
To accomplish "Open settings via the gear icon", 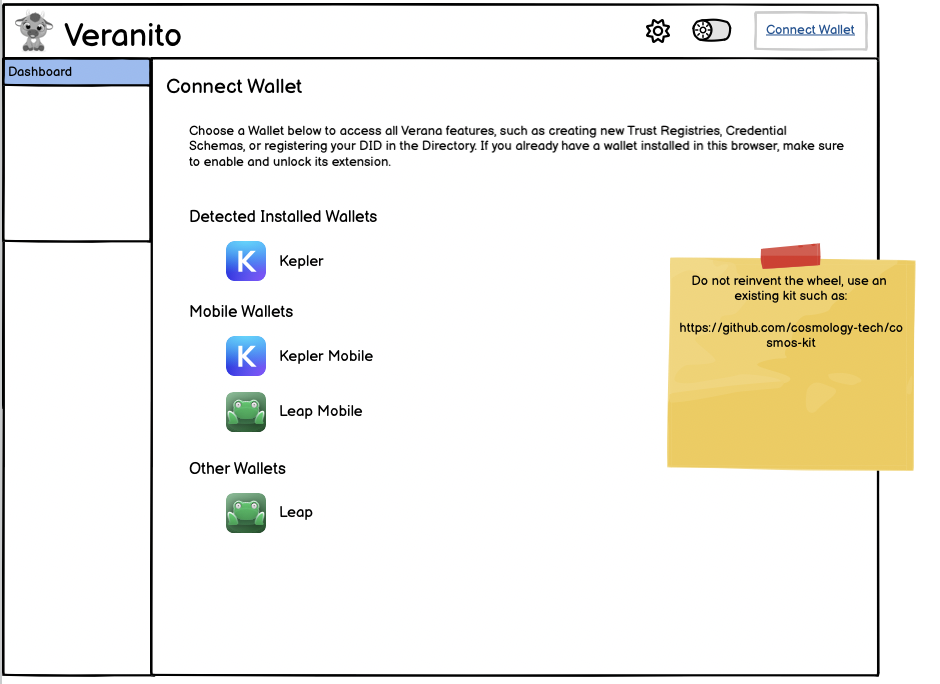I will click(658, 31).
